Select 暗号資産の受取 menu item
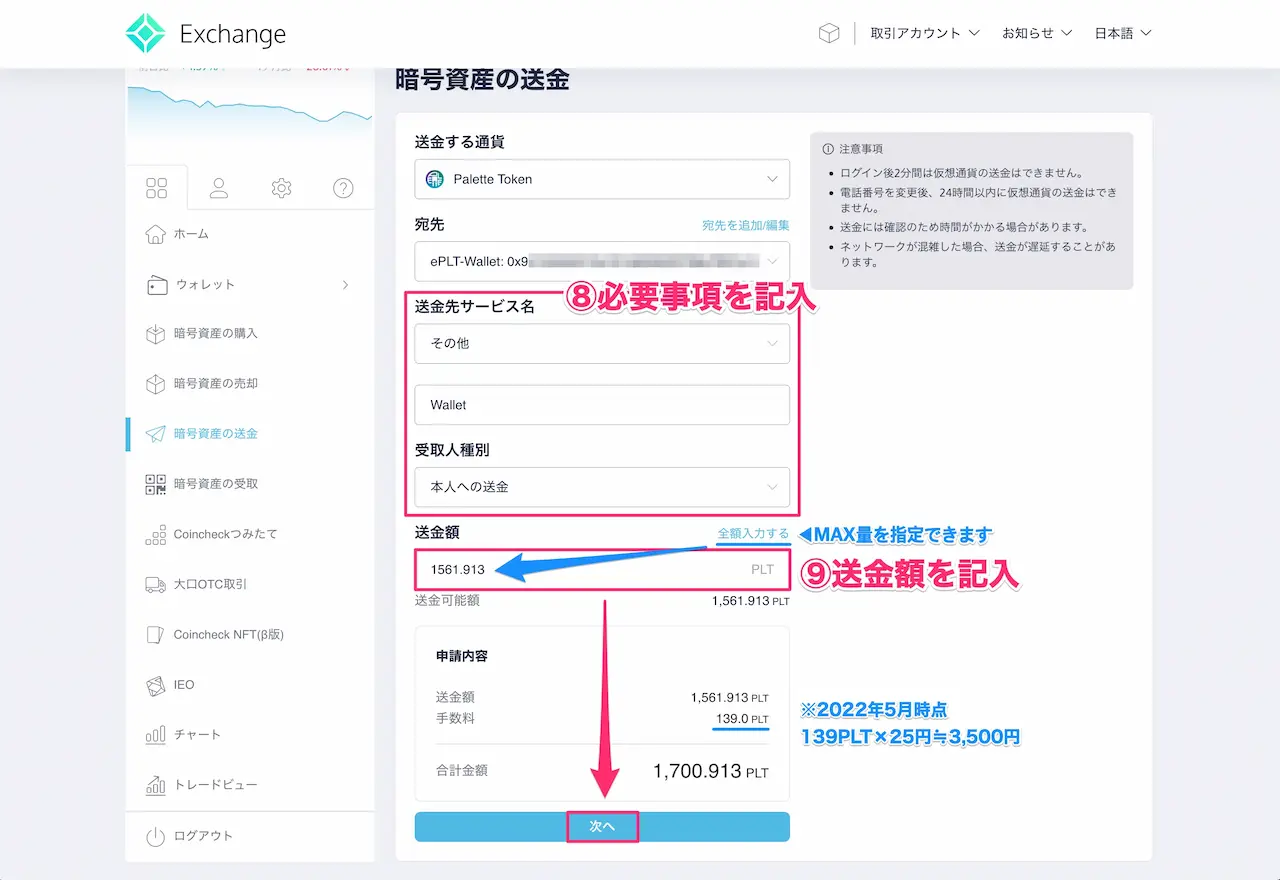This screenshot has height=880, width=1280. (216, 484)
